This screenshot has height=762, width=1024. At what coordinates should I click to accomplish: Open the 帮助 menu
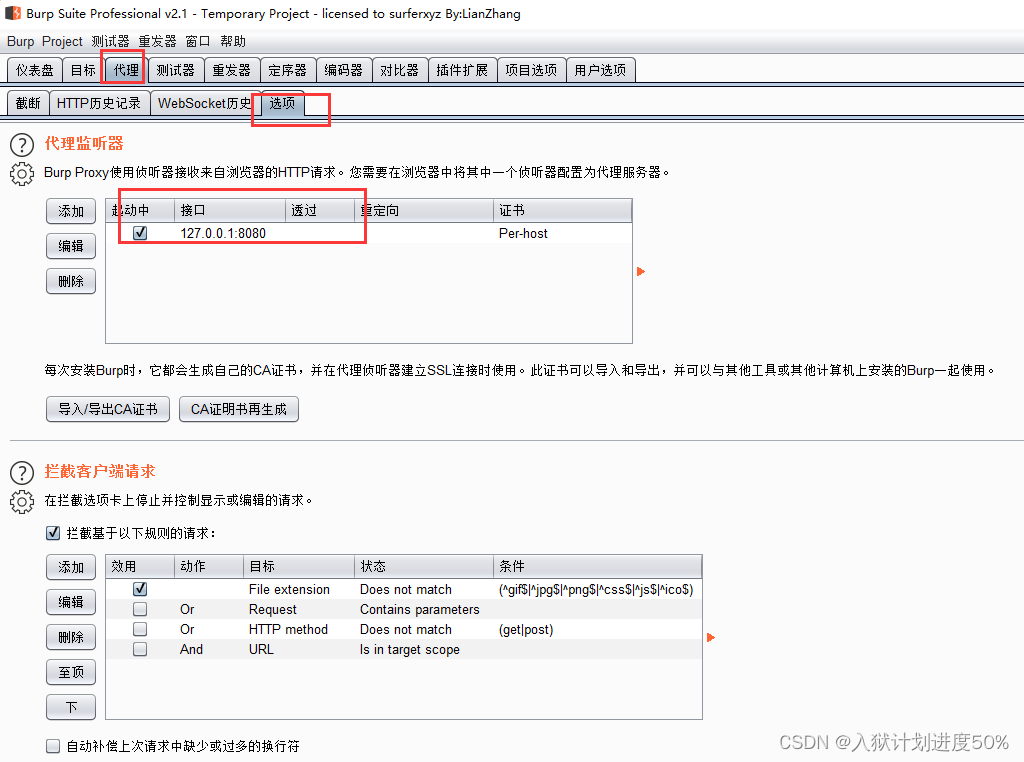click(x=233, y=41)
